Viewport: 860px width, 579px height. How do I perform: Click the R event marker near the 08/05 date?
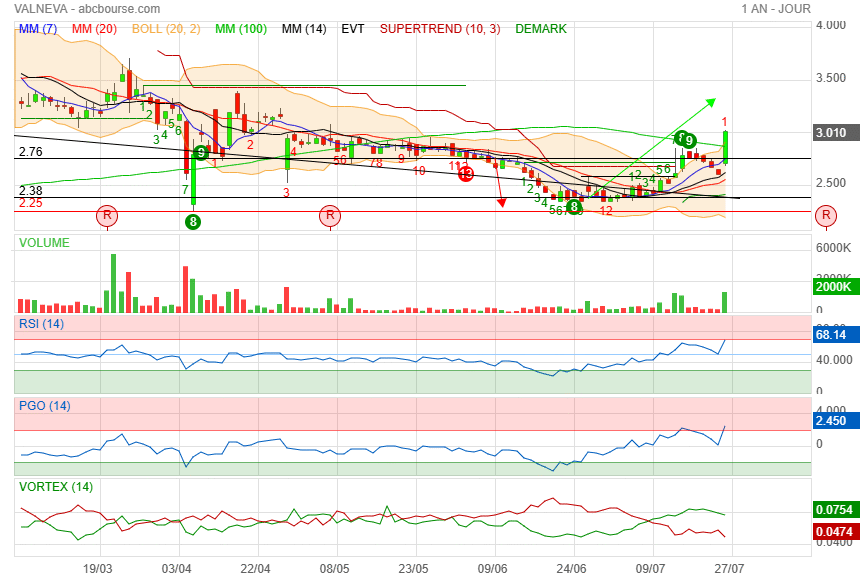(330, 215)
